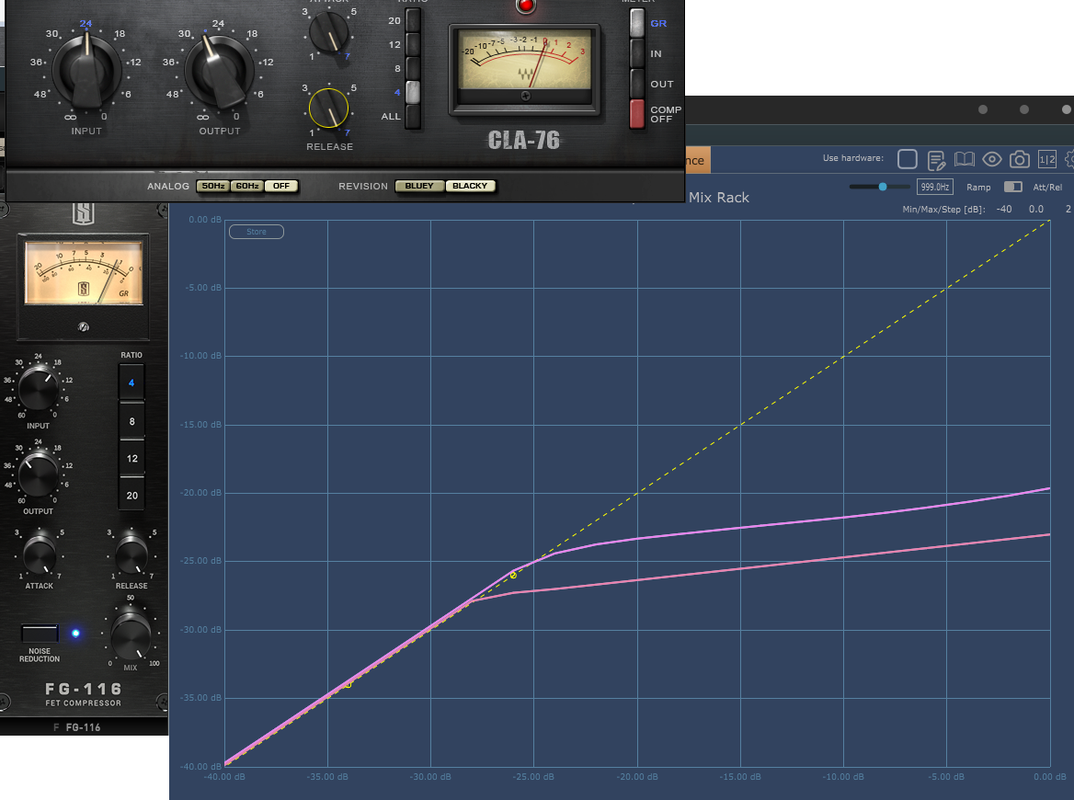Select ratio 20 on CLA-76

(413, 21)
